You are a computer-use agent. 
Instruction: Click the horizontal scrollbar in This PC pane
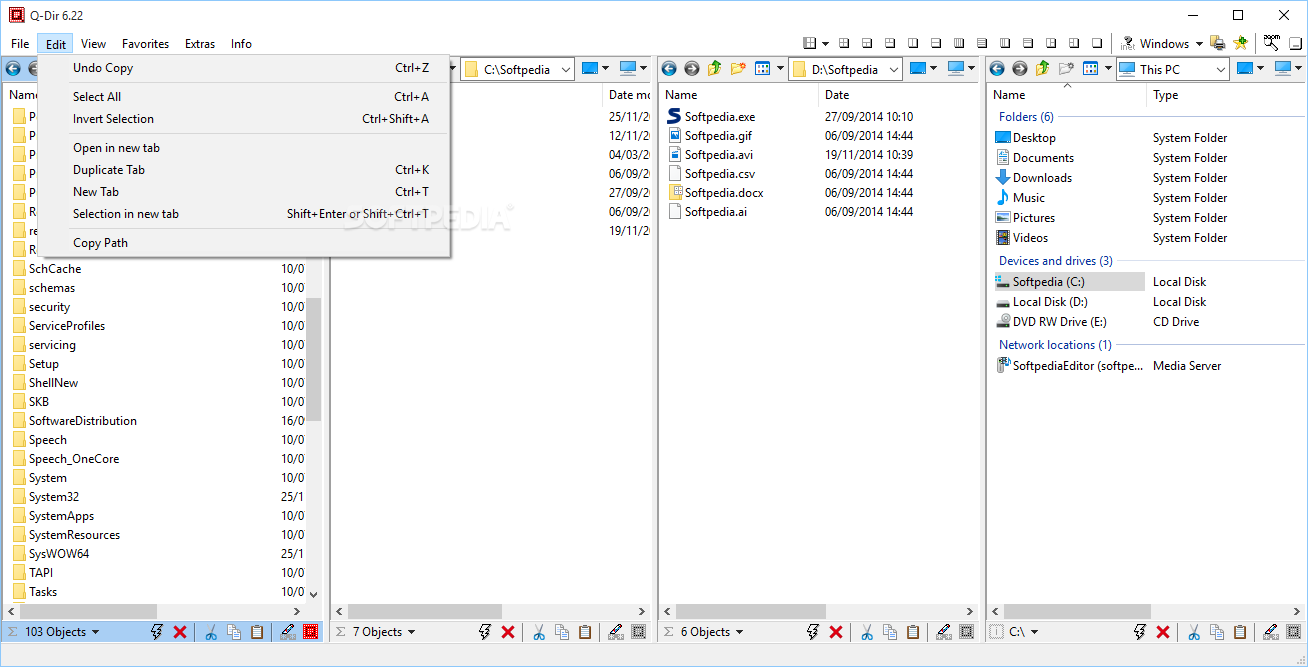1075,611
